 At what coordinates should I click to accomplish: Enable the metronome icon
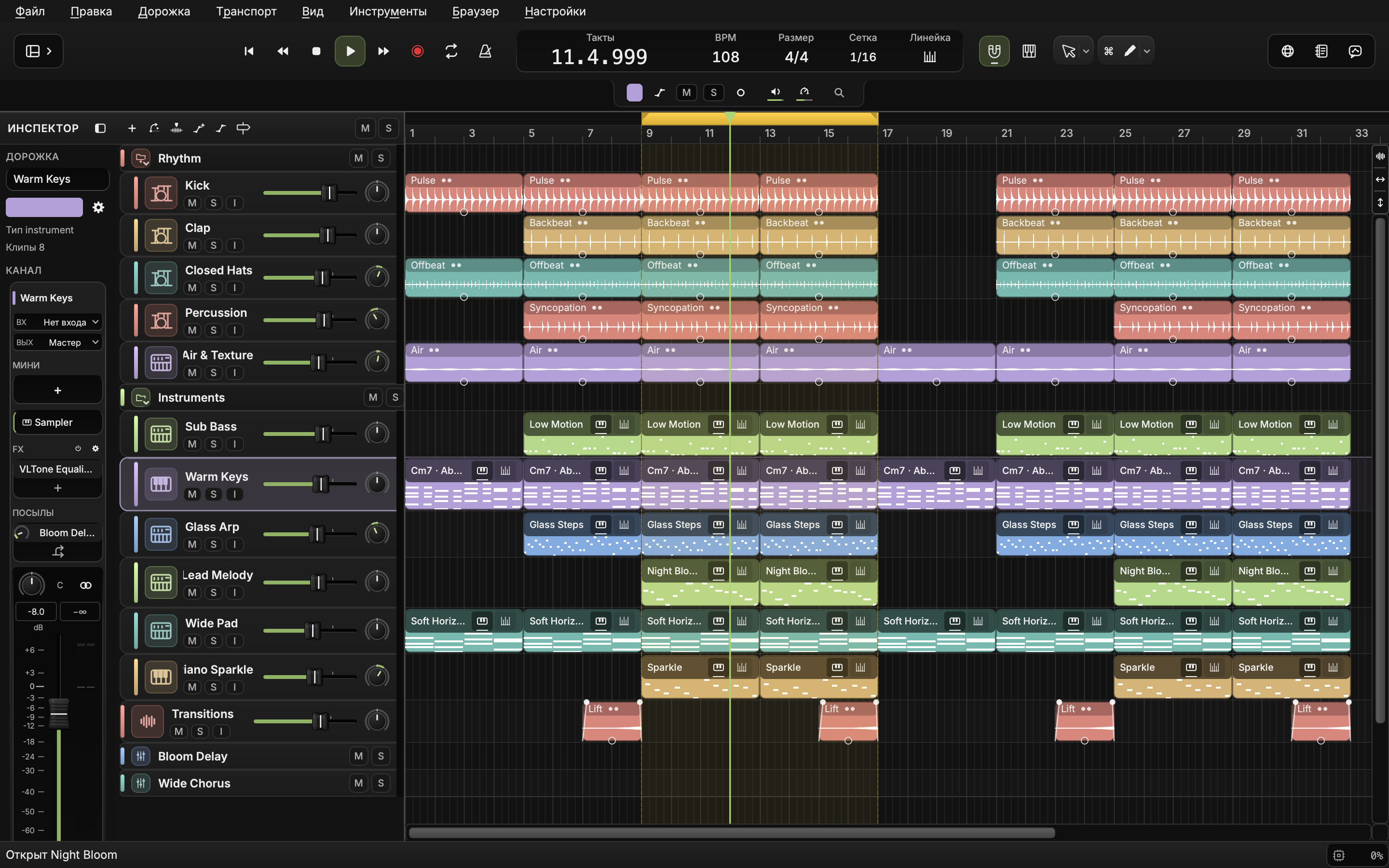pos(485,51)
